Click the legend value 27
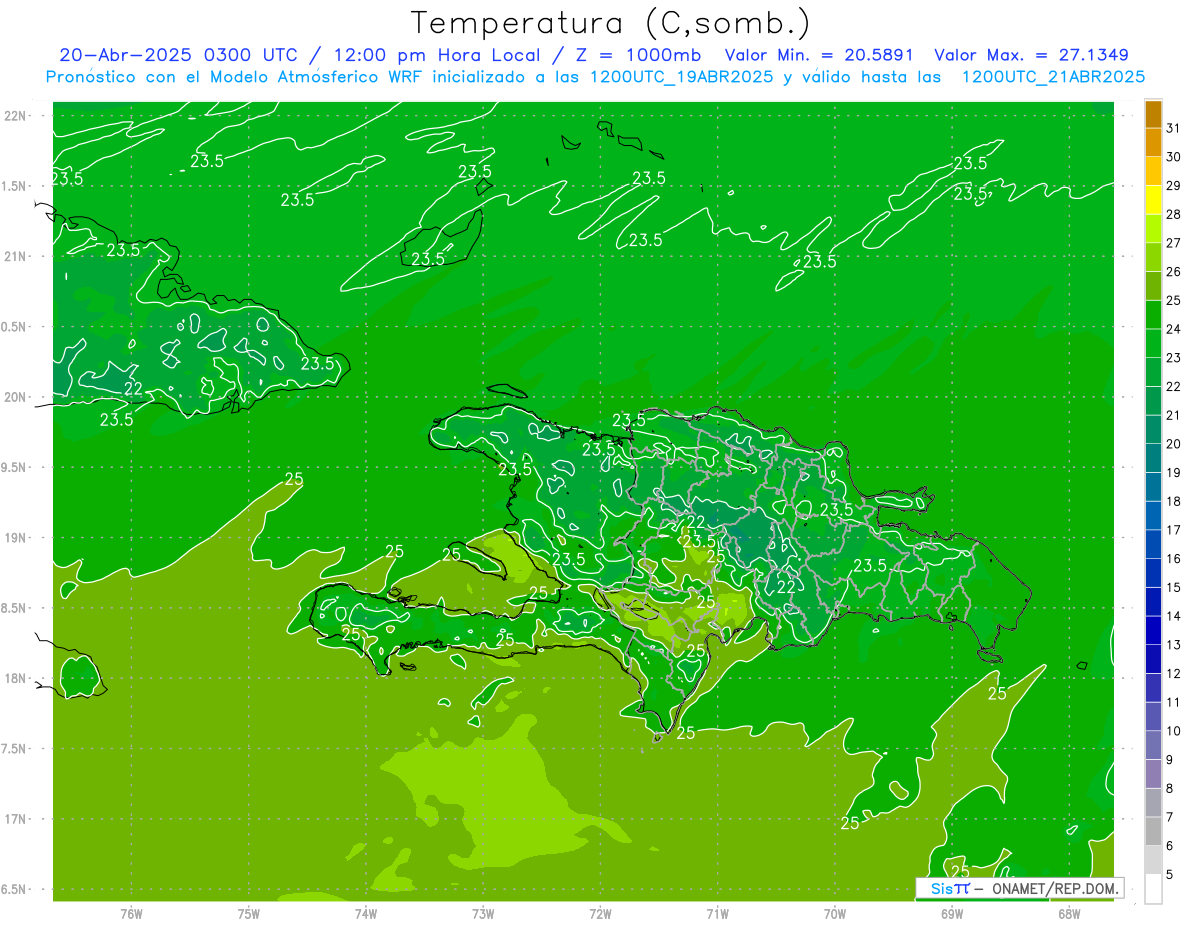The image size is (1200, 927). 1173,243
